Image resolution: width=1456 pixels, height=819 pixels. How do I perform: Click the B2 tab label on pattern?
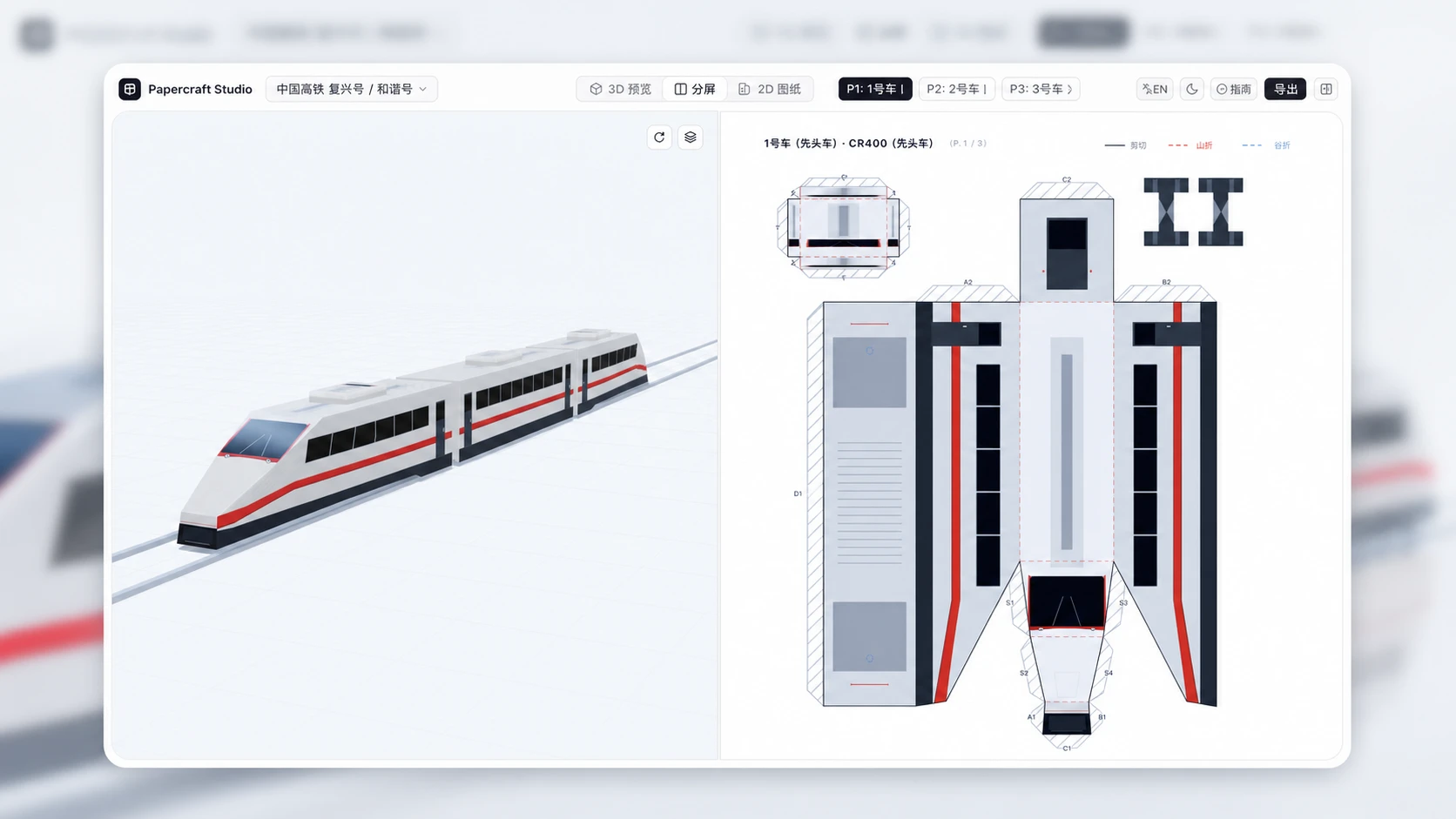pos(1166,282)
